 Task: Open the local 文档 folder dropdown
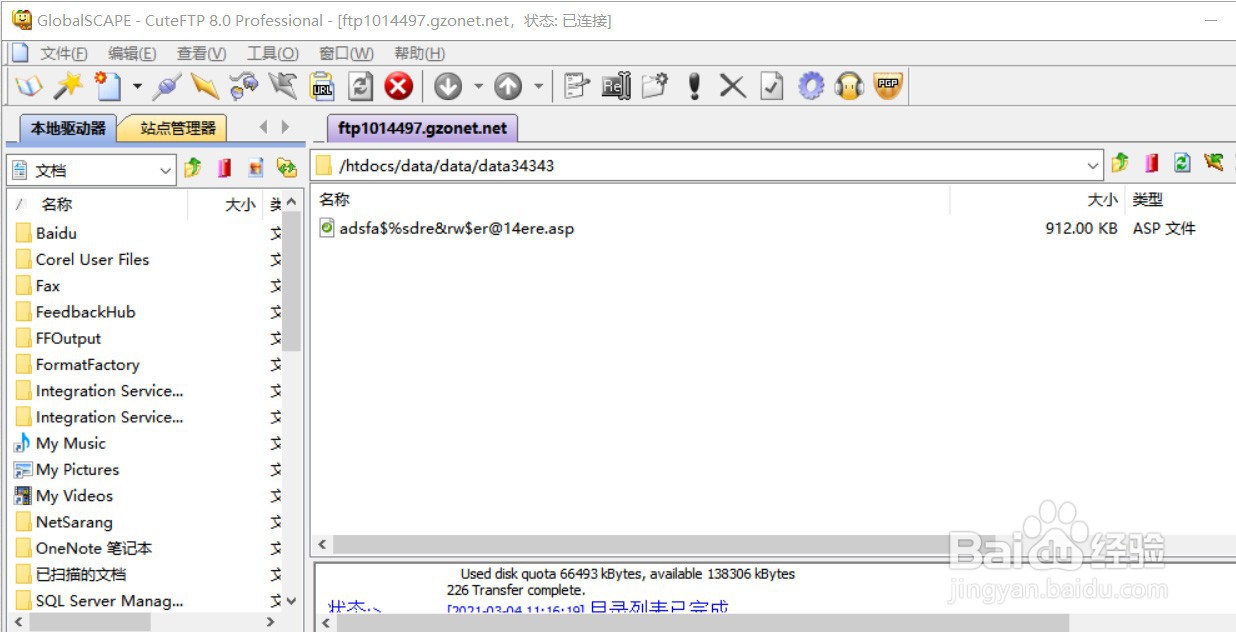[x=166, y=171]
